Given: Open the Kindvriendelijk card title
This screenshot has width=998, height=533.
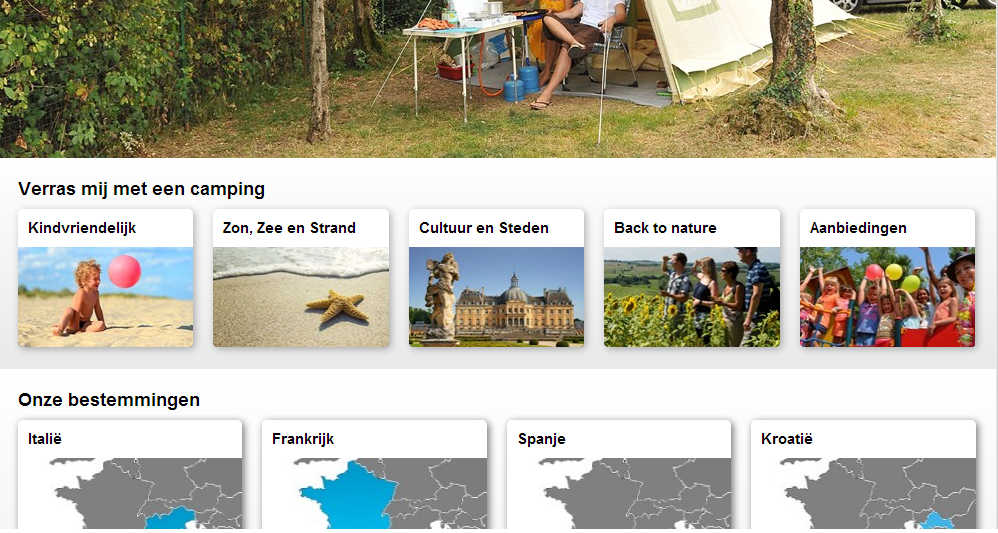Looking at the screenshot, I should 82,228.
